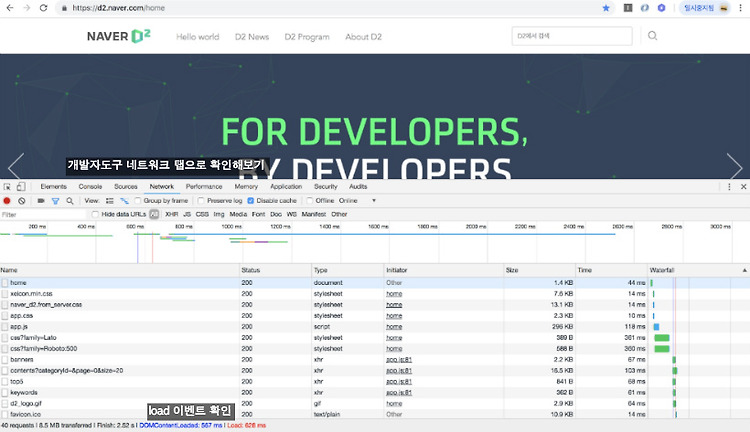Filter requests by Font type

[258, 214]
